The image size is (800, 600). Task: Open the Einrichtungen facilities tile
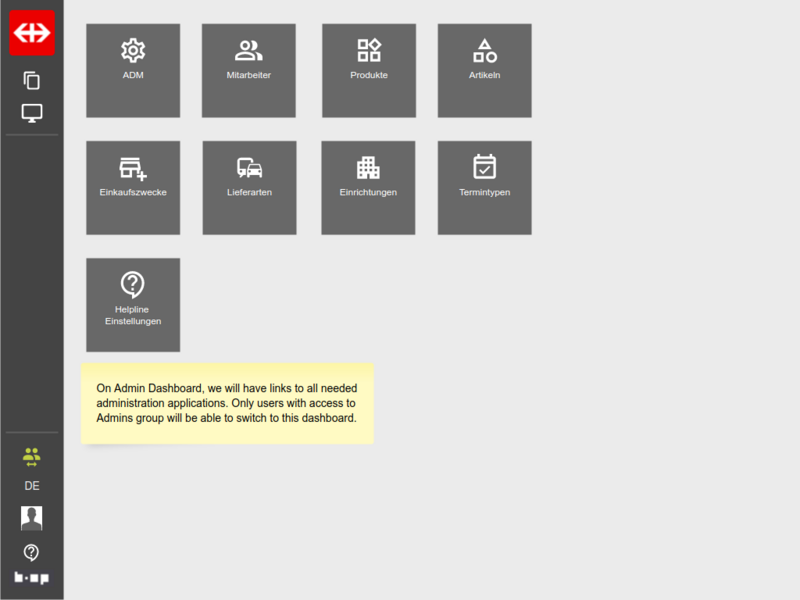[368, 187]
